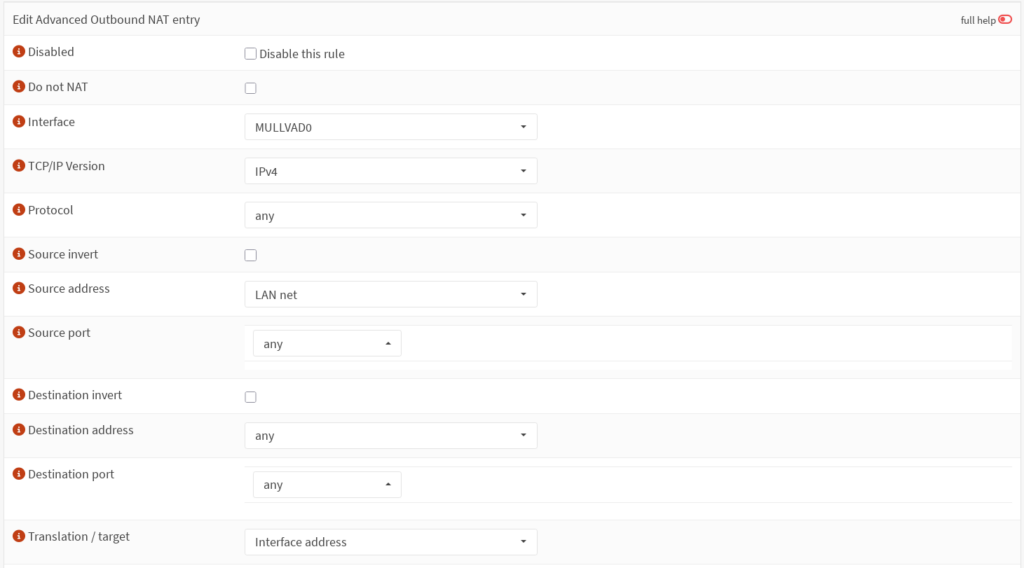Click the info icon beside Disabled
Image resolution: width=1024 pixels, height=568 pixels.
click(x=18, y=52)
